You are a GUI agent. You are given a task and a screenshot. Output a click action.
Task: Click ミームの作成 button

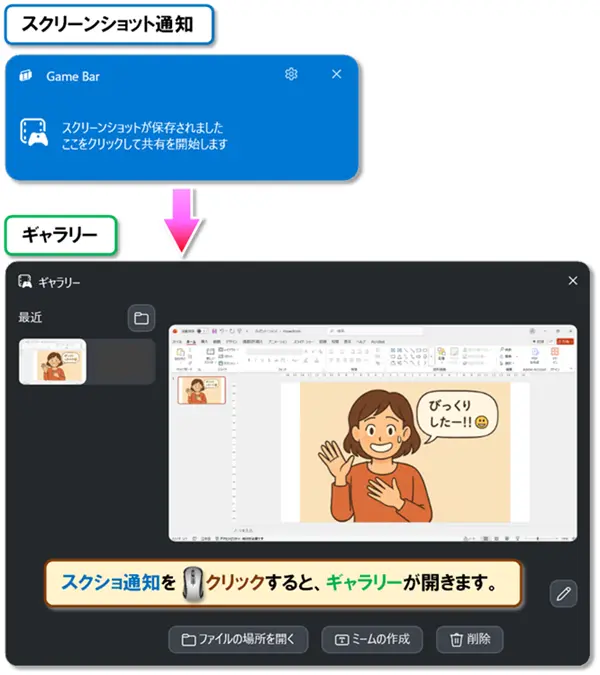tap(372, 639)
